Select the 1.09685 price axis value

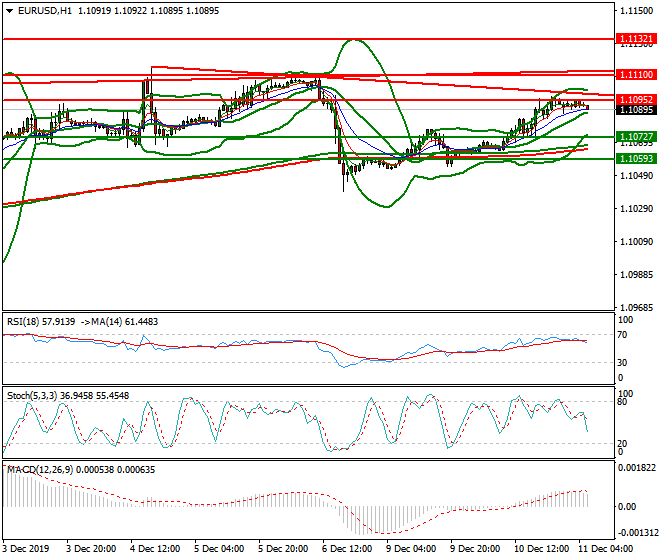[636, 308]
